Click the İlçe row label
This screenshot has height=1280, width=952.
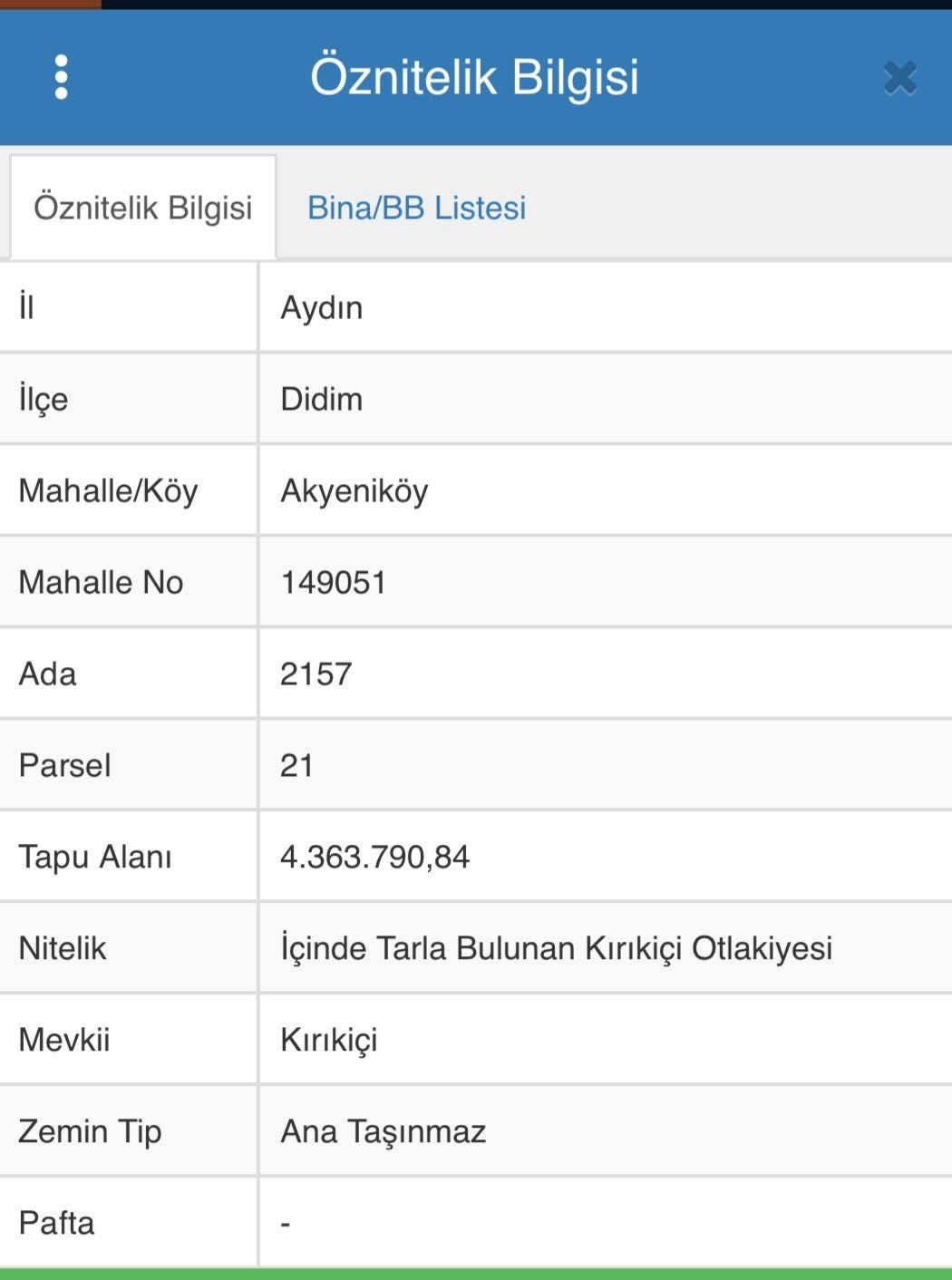point(44,399)
